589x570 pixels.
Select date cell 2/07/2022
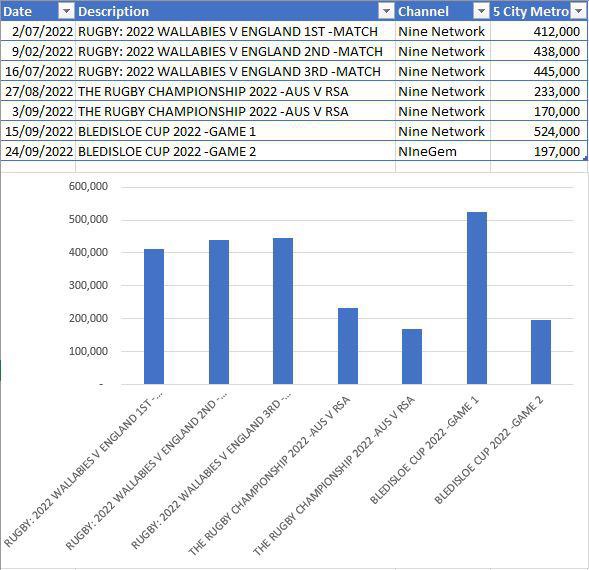pyautogui.click(x=38, y=31)
